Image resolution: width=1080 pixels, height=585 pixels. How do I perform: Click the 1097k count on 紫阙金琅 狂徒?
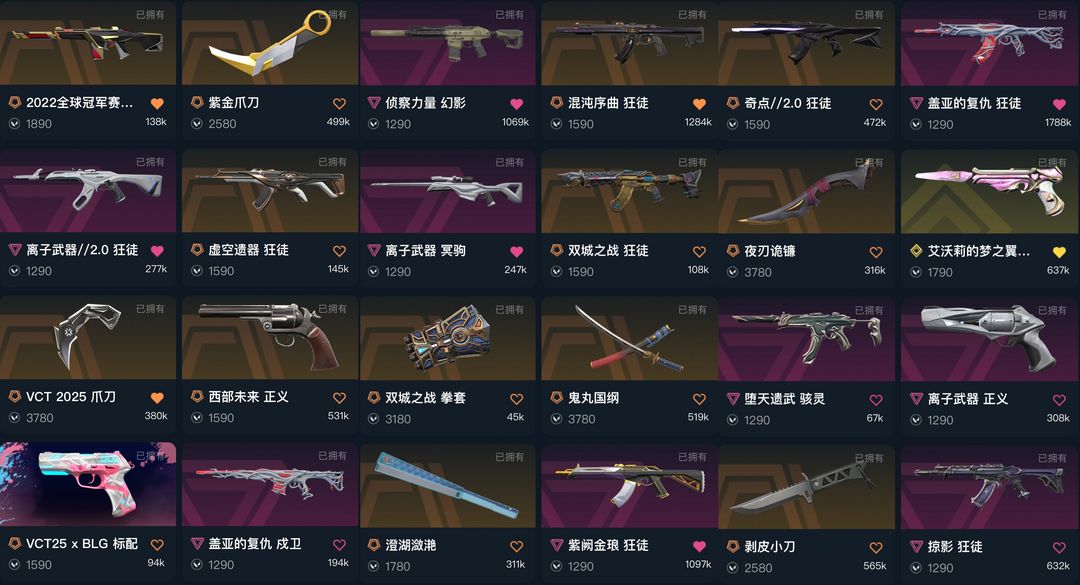[x=698, y=564]
